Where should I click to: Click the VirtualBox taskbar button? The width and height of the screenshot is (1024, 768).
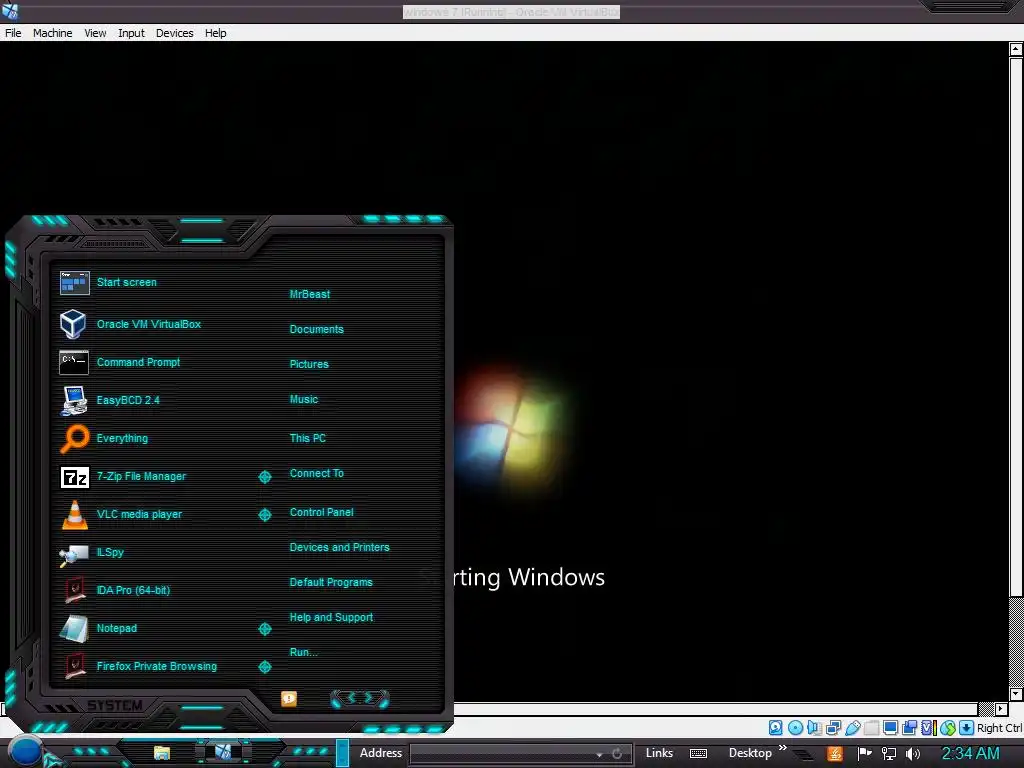click(223, 752)
